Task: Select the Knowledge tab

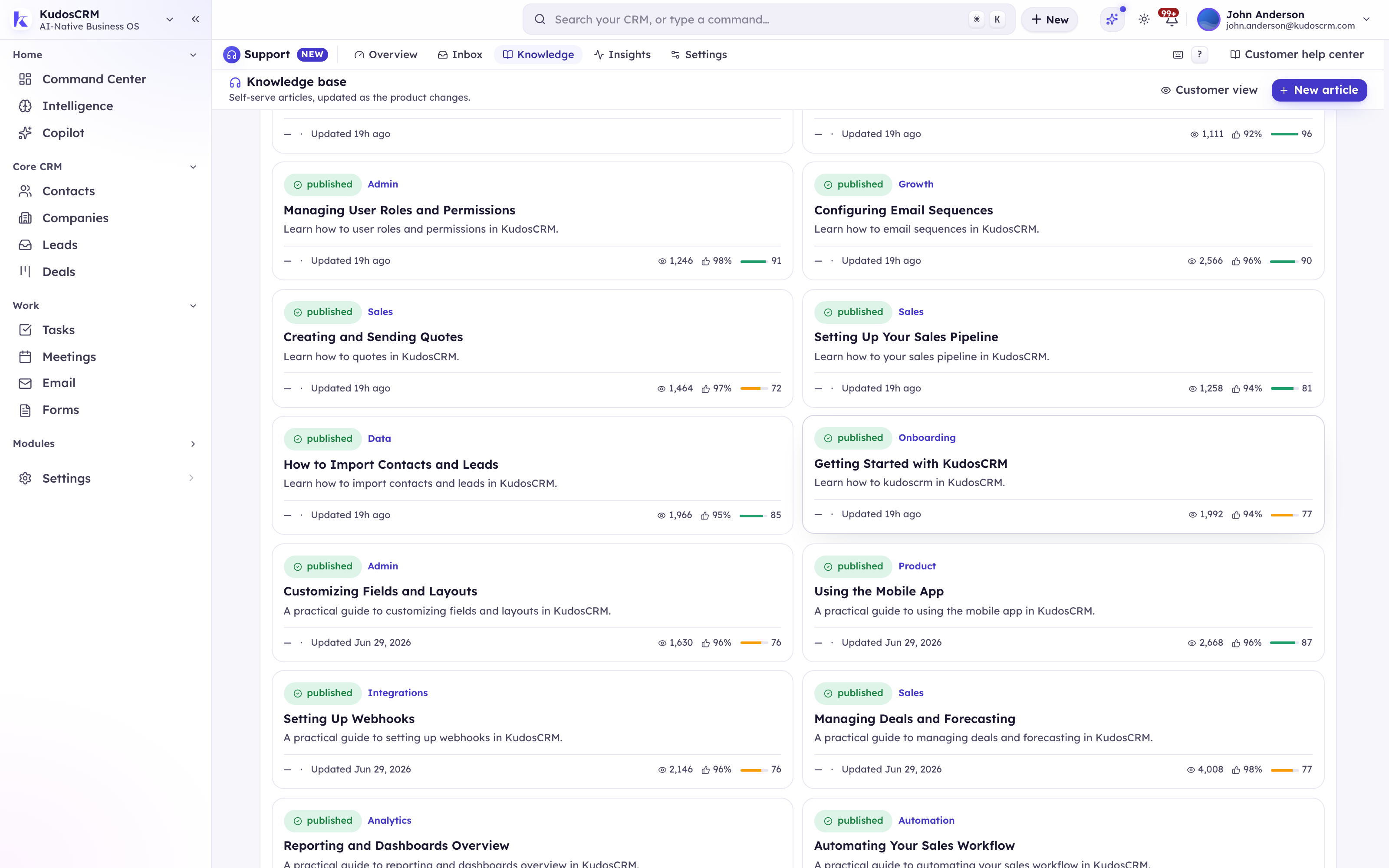Action: pos(538,55)
